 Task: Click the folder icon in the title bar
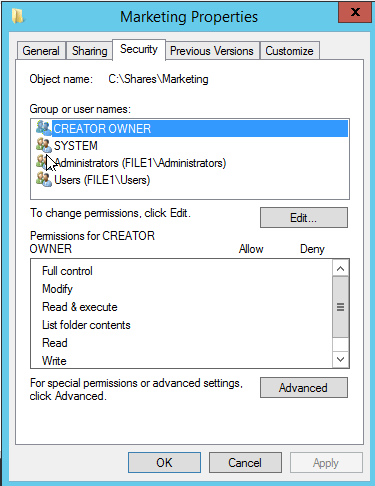[18, 16]
